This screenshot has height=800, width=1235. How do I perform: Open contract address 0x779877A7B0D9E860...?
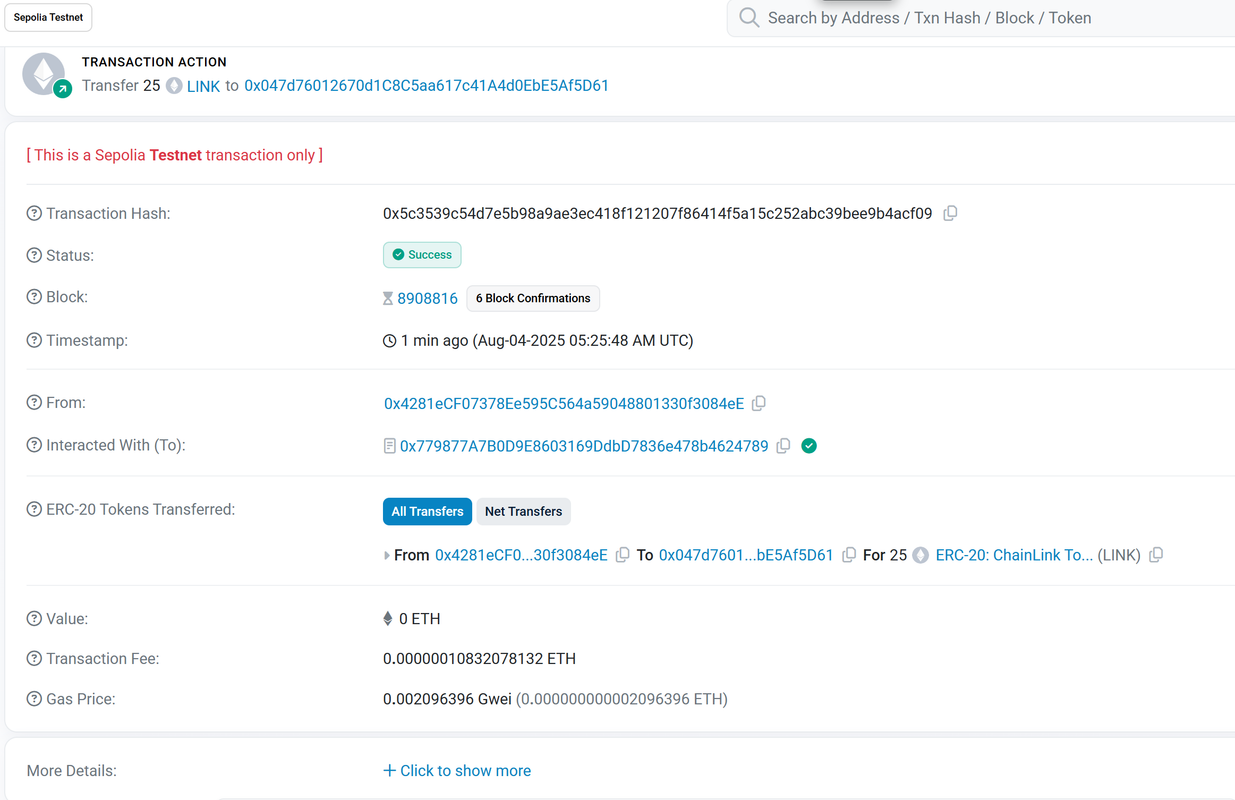(x=584, y=446)
